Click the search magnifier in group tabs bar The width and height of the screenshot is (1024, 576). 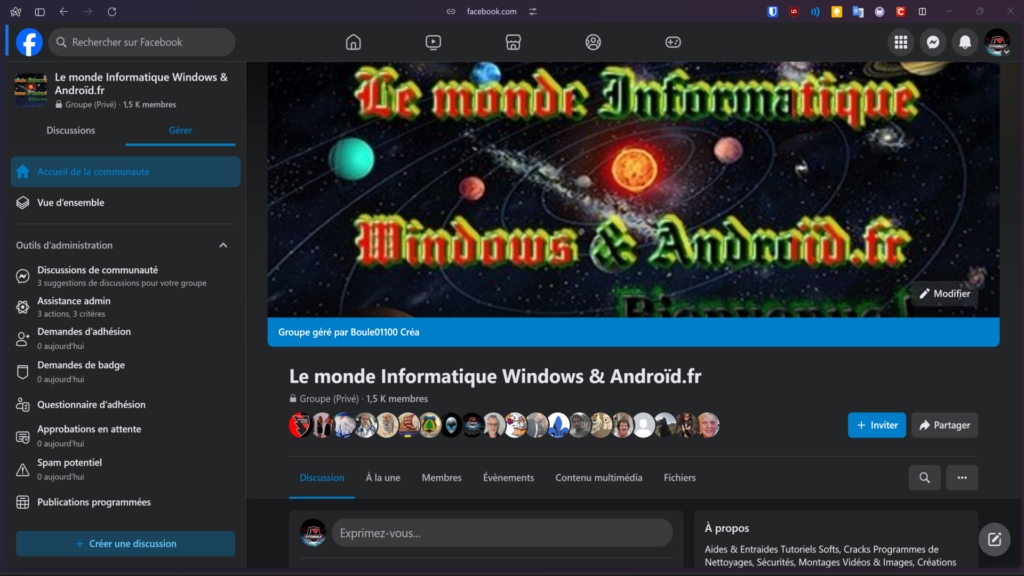click(925, 478)
